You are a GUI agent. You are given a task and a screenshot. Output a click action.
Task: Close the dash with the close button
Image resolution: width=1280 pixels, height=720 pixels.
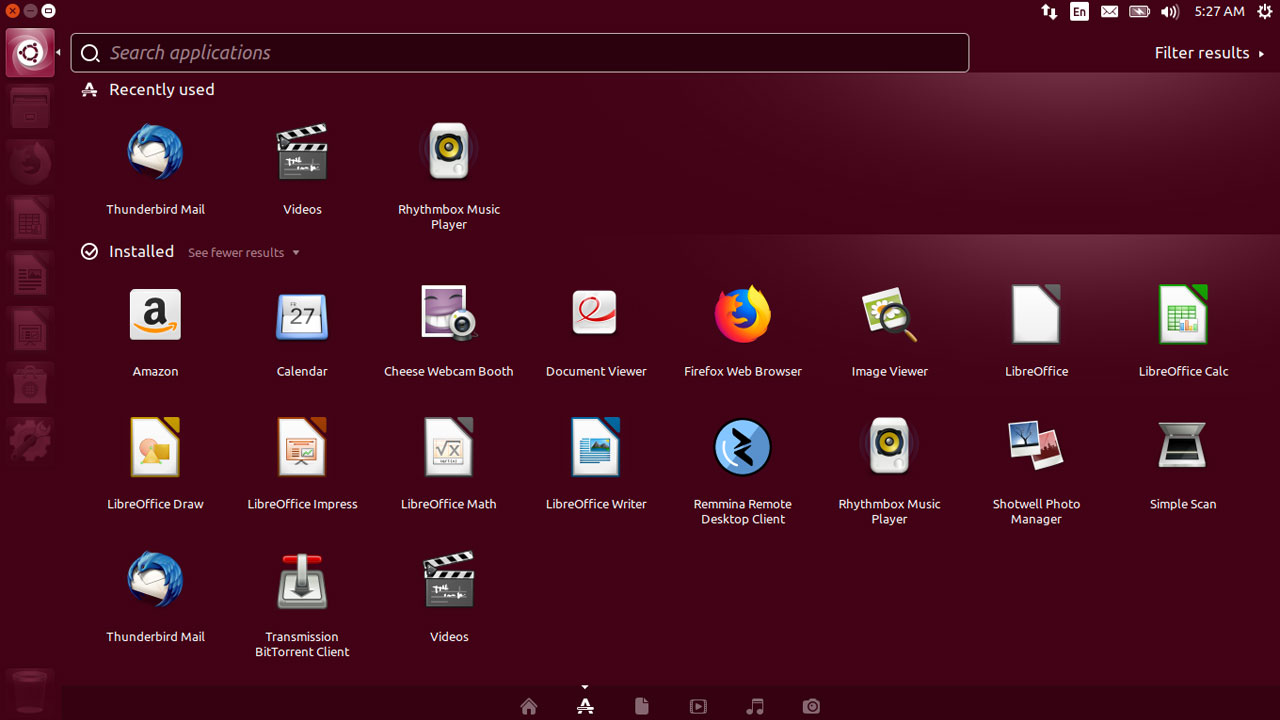coord(12,11)
